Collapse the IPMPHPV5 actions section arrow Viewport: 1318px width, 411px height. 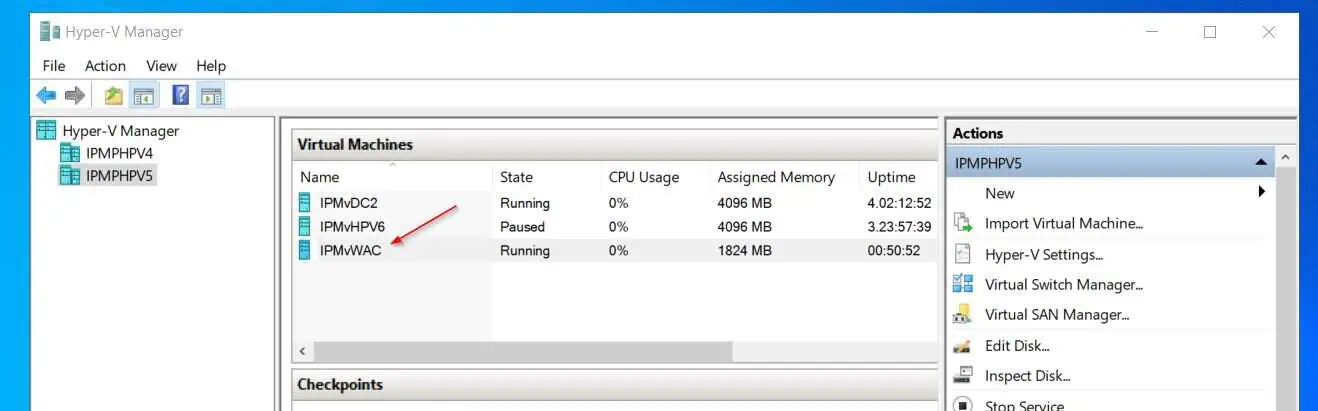pyautogui.click(x=1261, y=163)
